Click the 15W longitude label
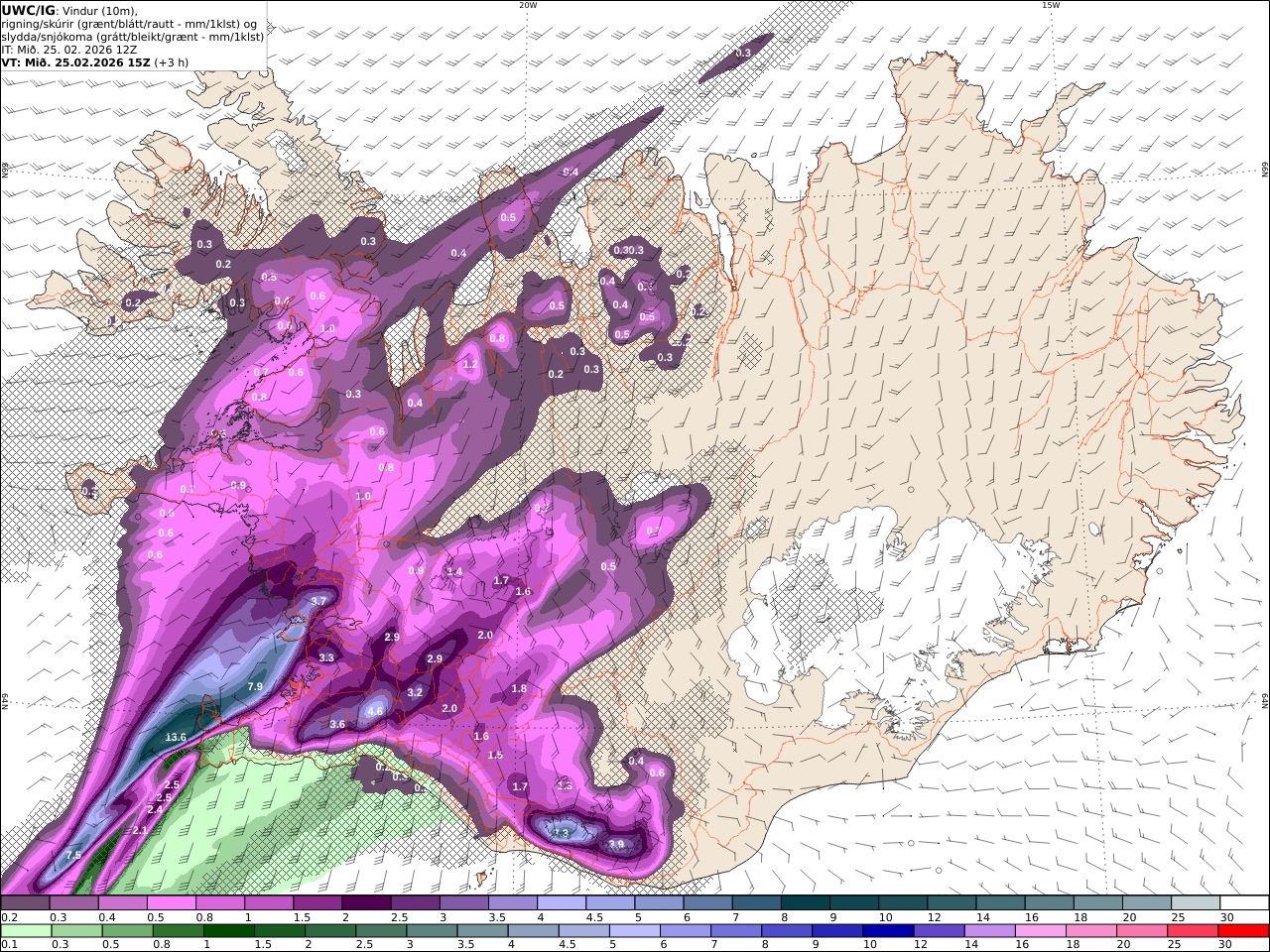The width and height of the screenshot is (1270, 952). (x=1051, y=5)
